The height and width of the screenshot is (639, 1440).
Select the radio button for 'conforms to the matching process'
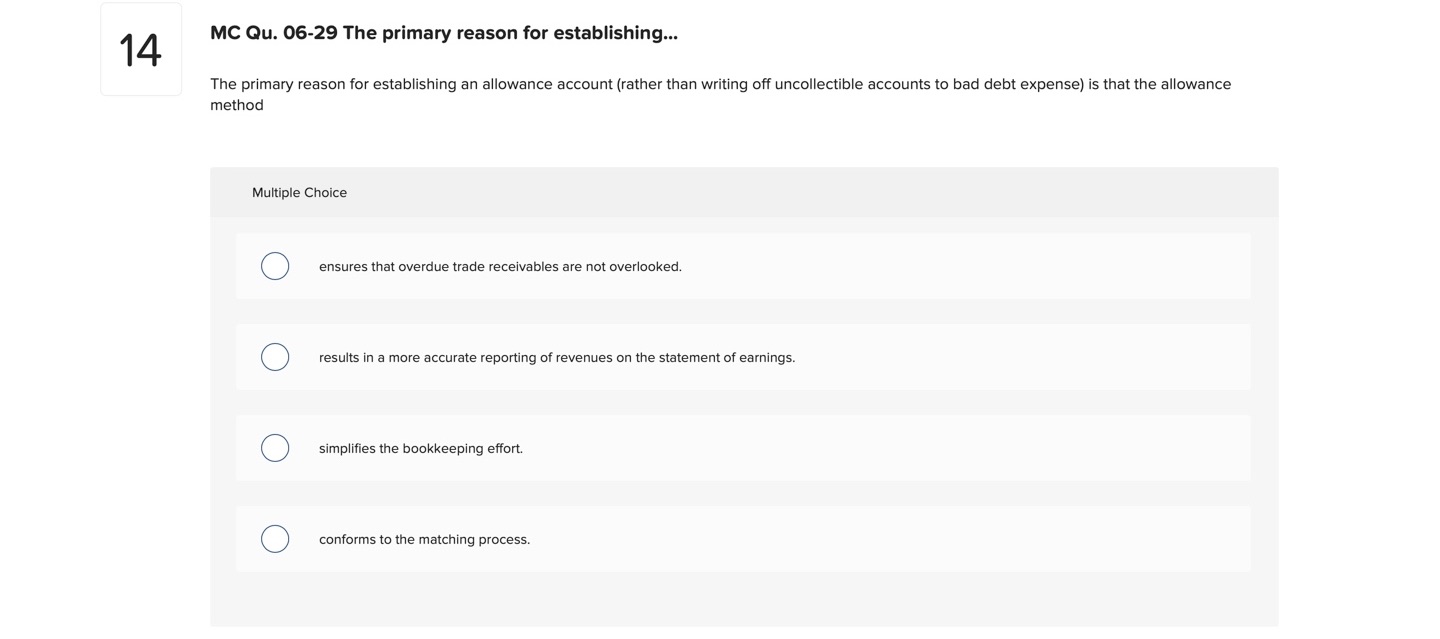coord(275,539)
